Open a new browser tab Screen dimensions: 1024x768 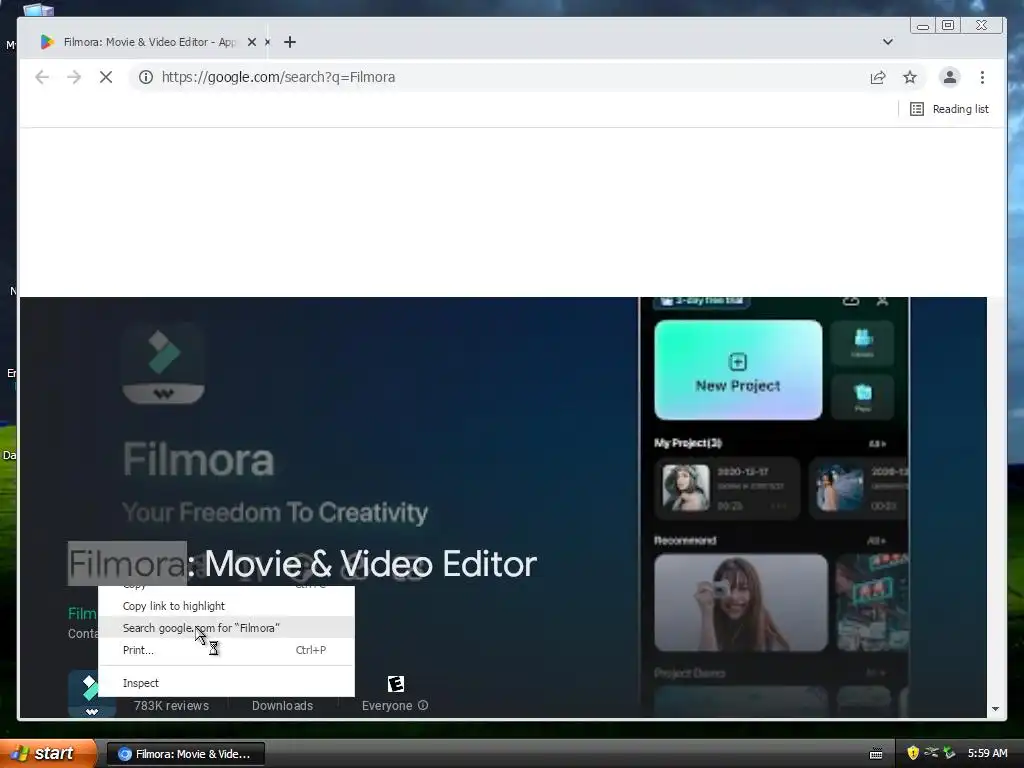point(290,42)
